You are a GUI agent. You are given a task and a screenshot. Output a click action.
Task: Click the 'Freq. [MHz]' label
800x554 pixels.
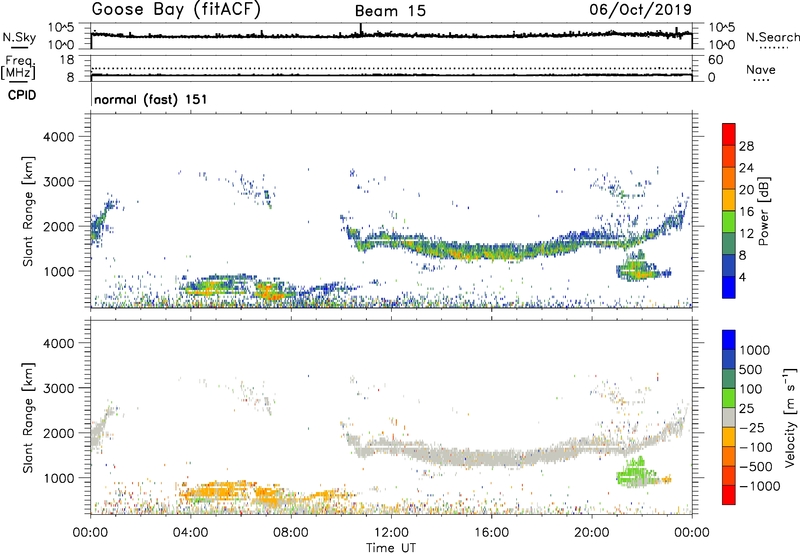tap(20, 67)
